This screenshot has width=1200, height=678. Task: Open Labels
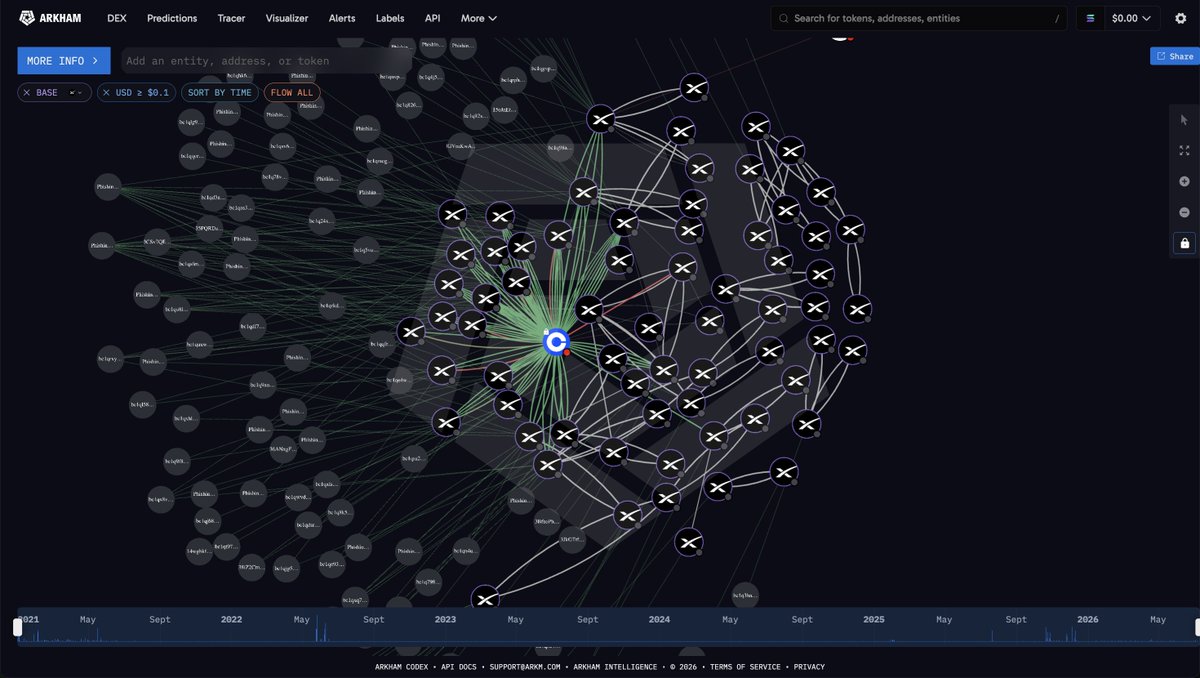click(390, 18)
